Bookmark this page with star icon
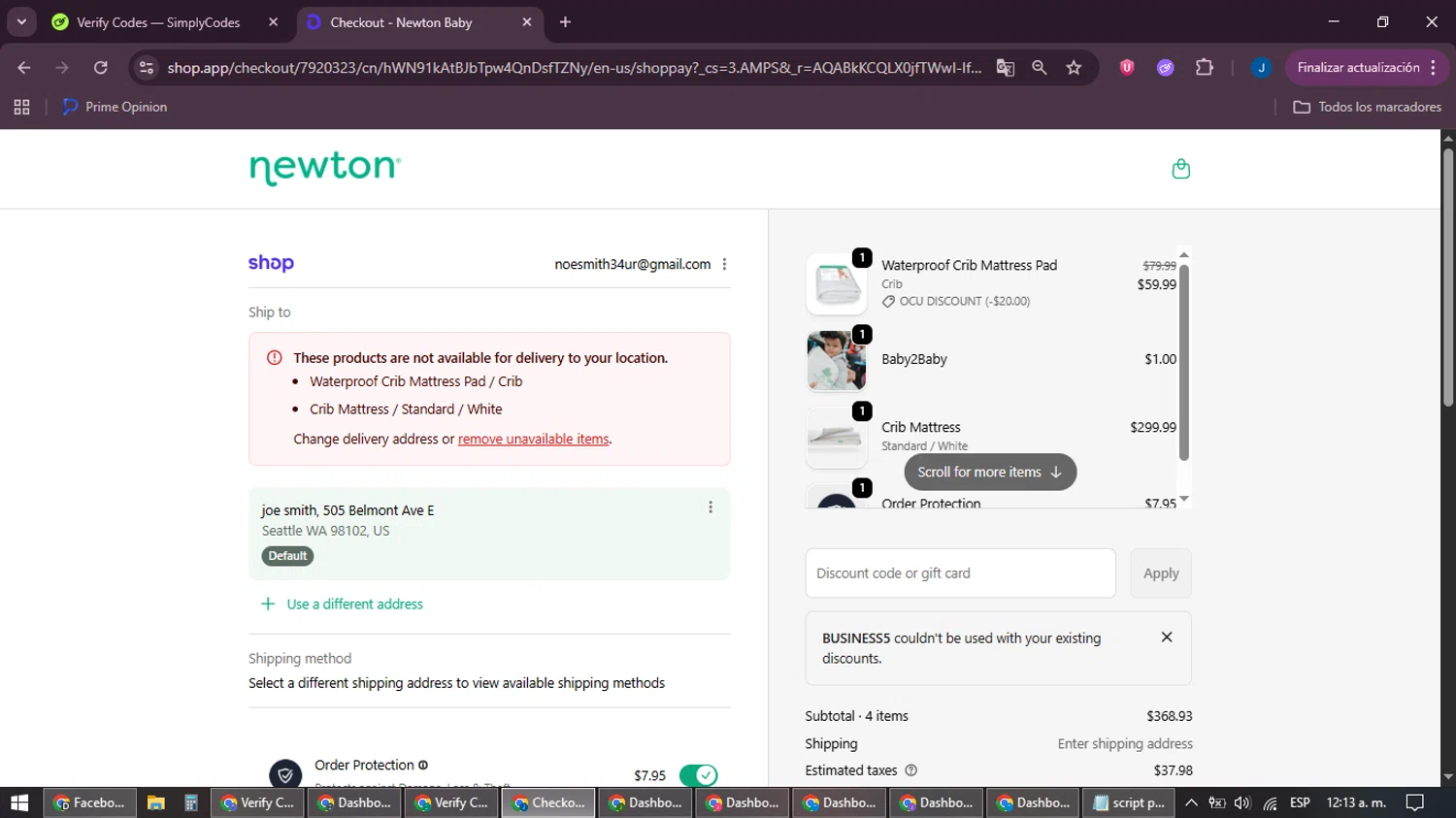This screenshot has width=1456, height=818. [x=1074, y=68]
